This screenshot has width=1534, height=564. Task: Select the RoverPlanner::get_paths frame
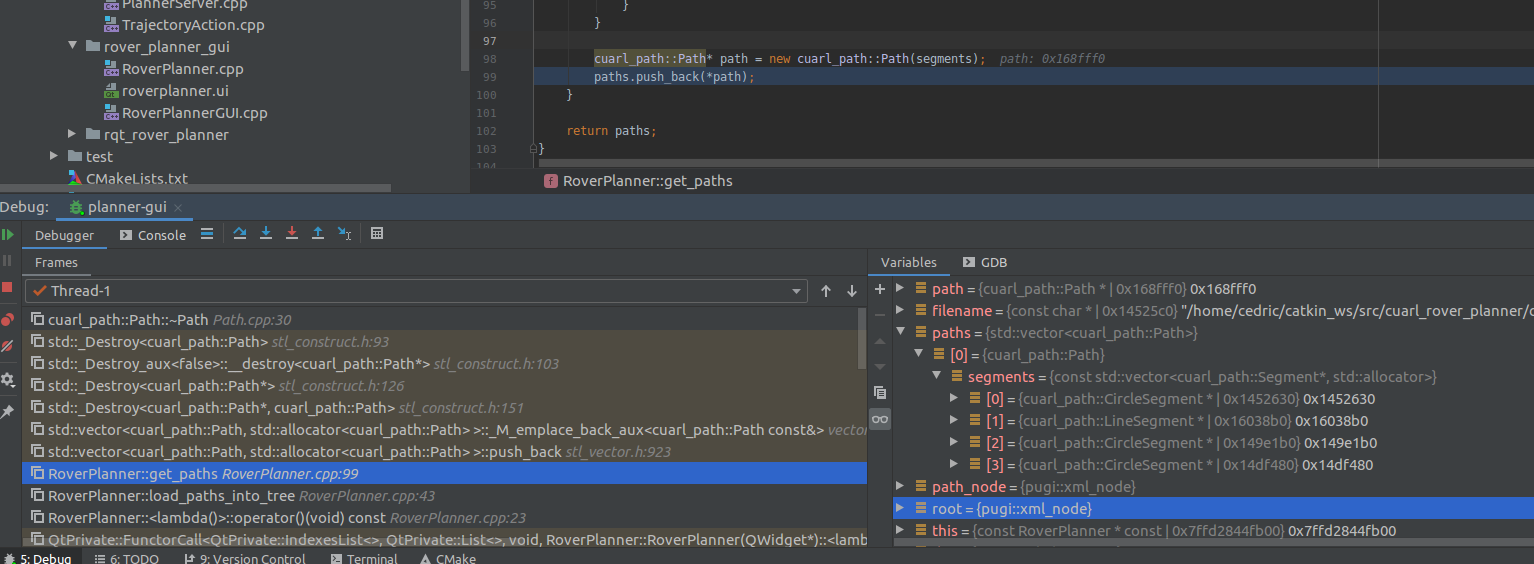pos(445,474)
